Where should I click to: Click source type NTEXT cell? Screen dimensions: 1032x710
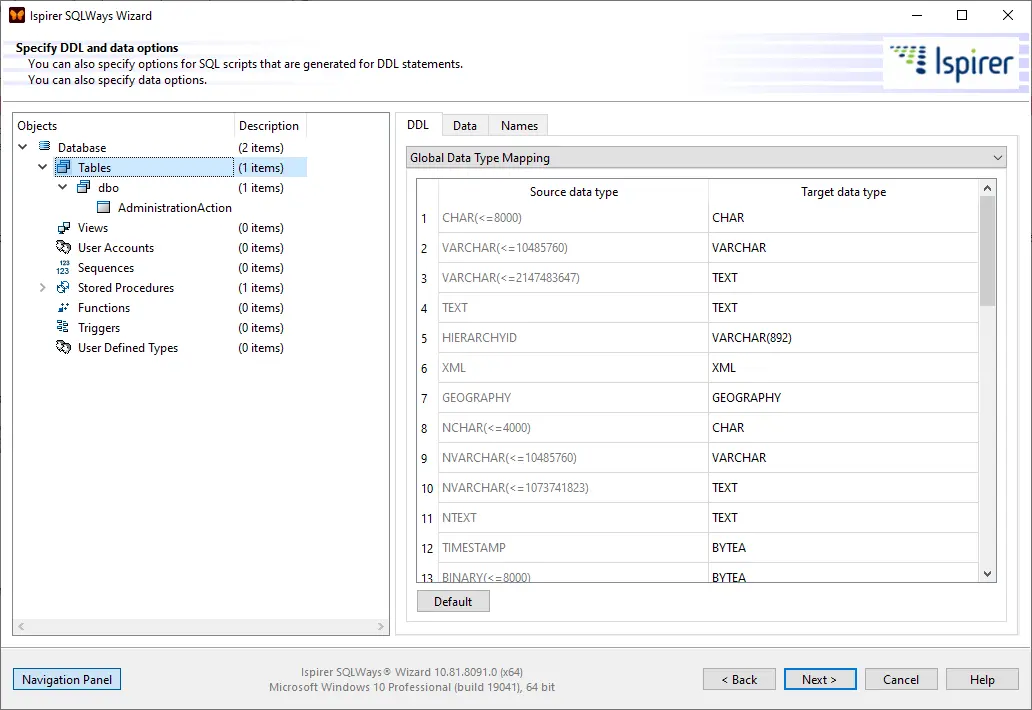click(573, 518)
